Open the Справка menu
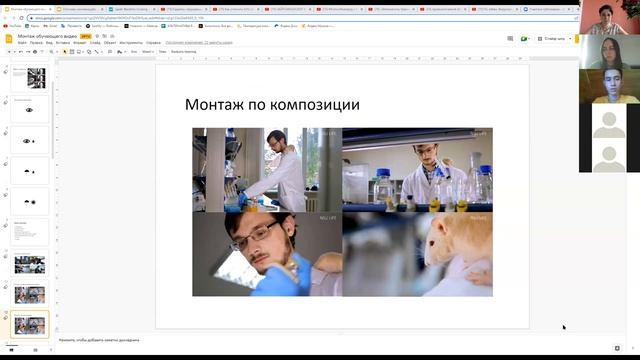Screen dimensions: 640x360 (x=153, y=42)
